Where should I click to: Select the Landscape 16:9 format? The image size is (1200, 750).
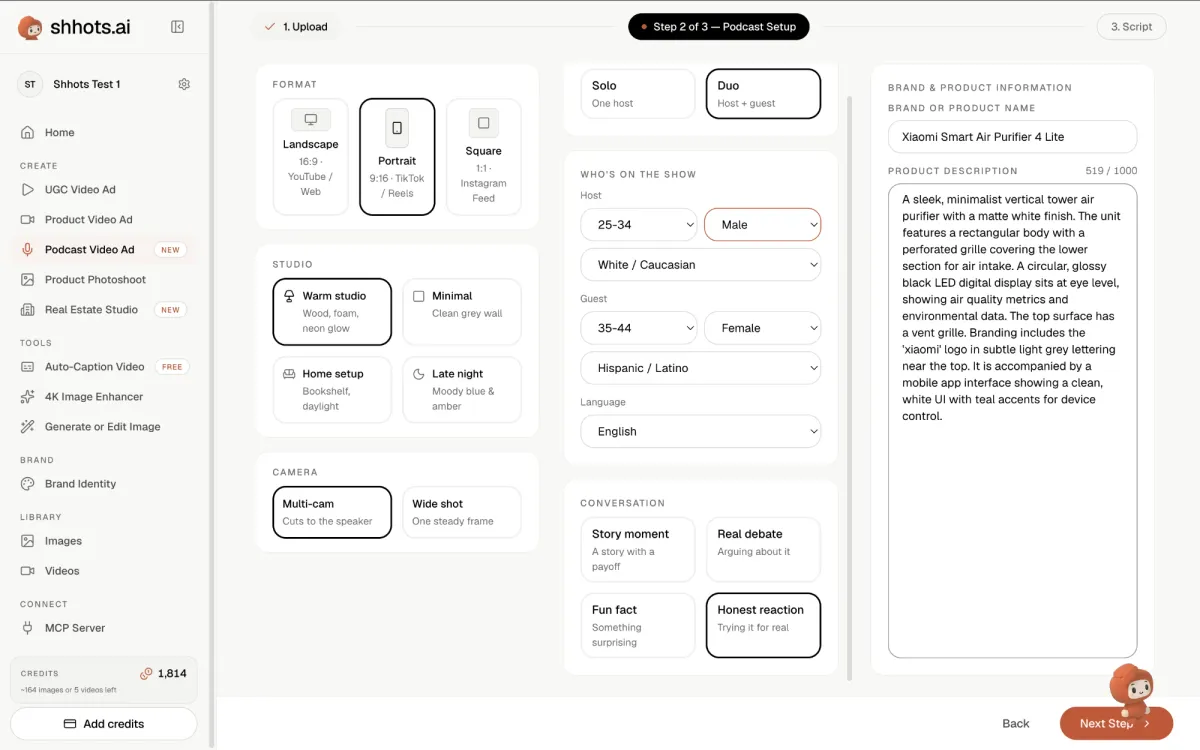pyautogui.click(x=310, y=156)
